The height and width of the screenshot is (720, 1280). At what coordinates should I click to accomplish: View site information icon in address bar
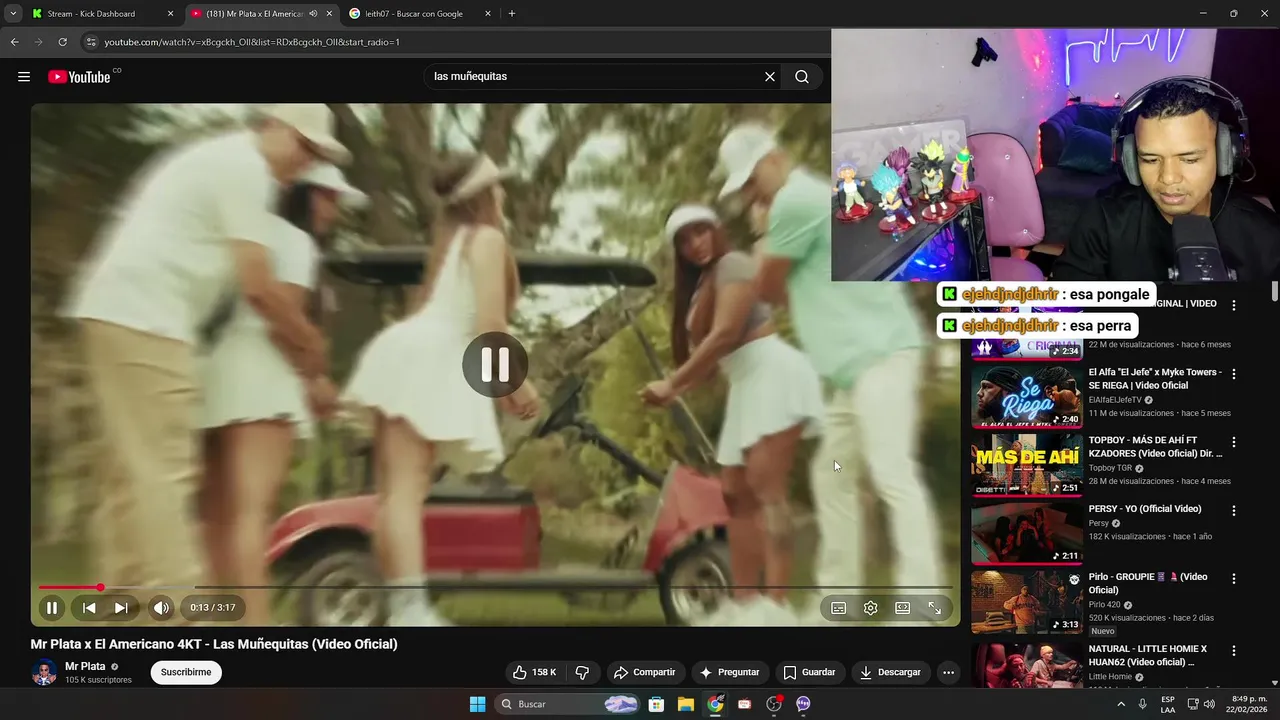tap(91, 42)
